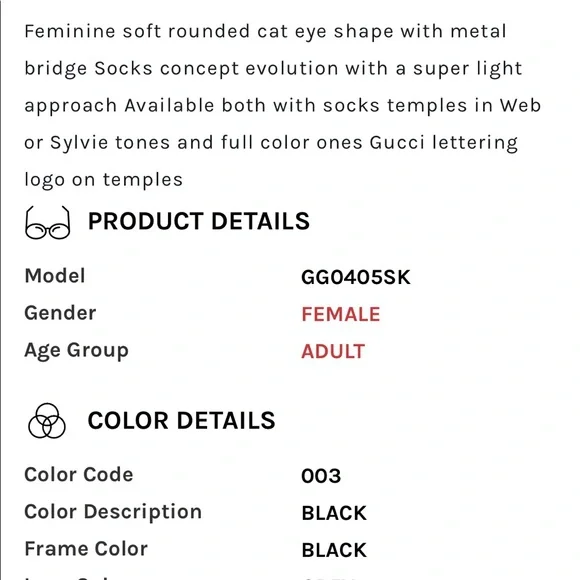Click the Color Description label
The height and width of the screenshot is (580, 580).
pos(113,512)
